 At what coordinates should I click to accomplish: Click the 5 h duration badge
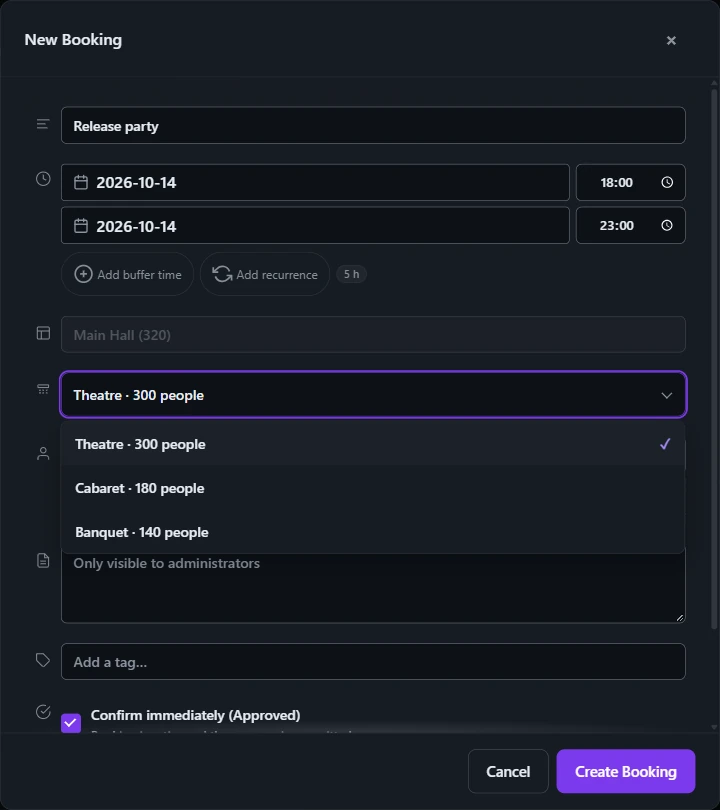tap(351, 274)
